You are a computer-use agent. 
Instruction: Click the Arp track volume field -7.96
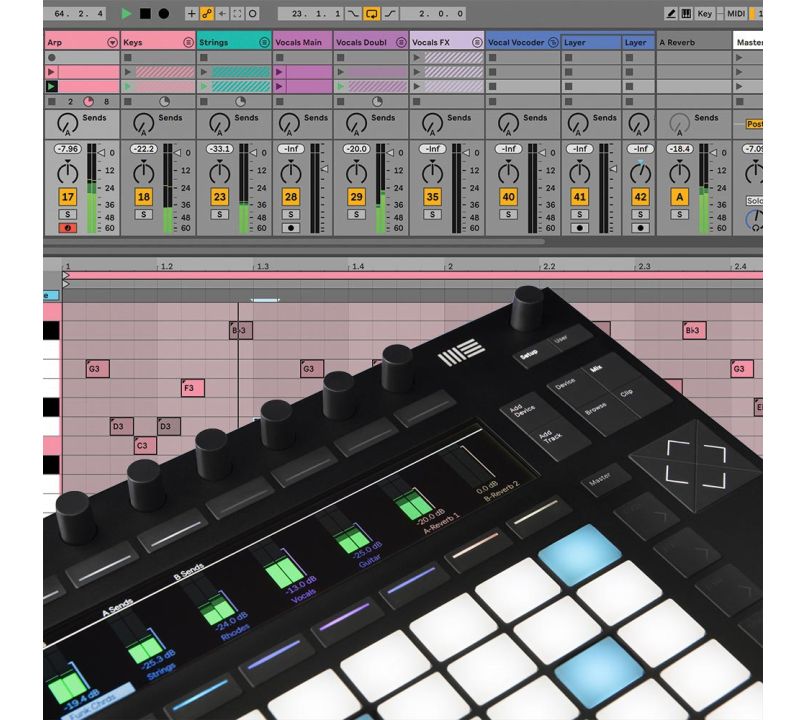pos(68,149)
